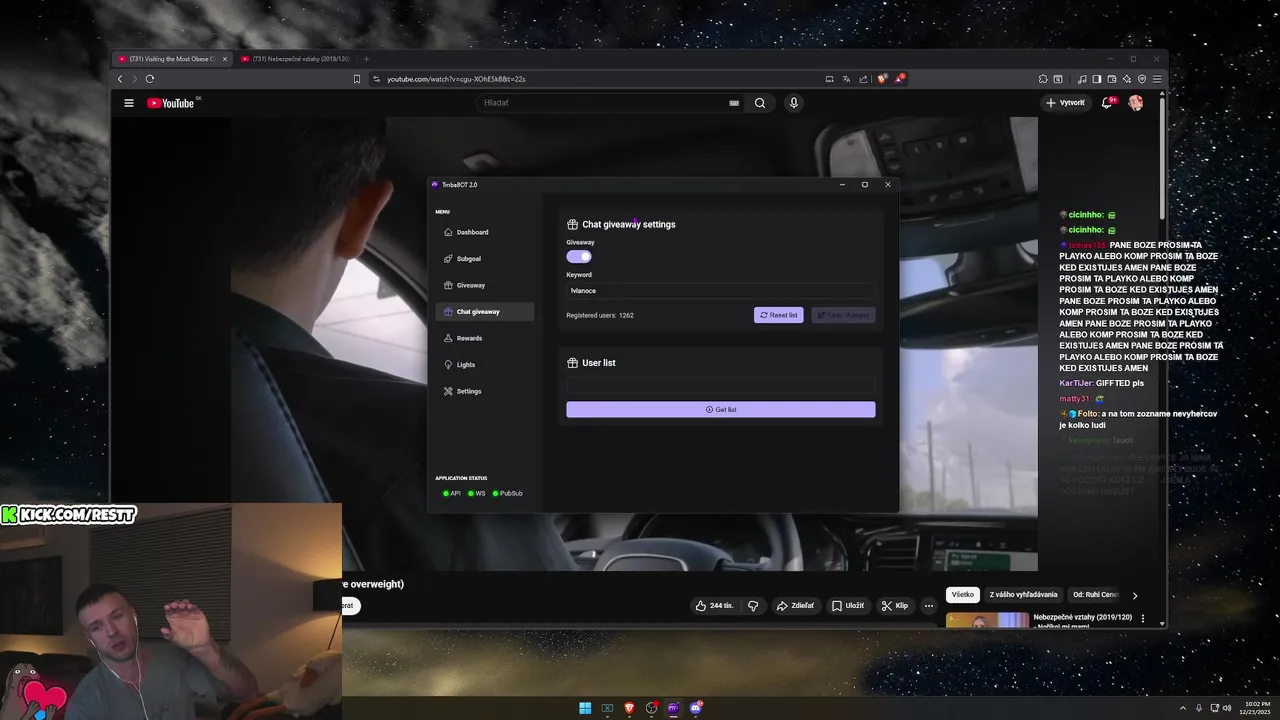Open the taskbar clock and date

click(1258, 708)
